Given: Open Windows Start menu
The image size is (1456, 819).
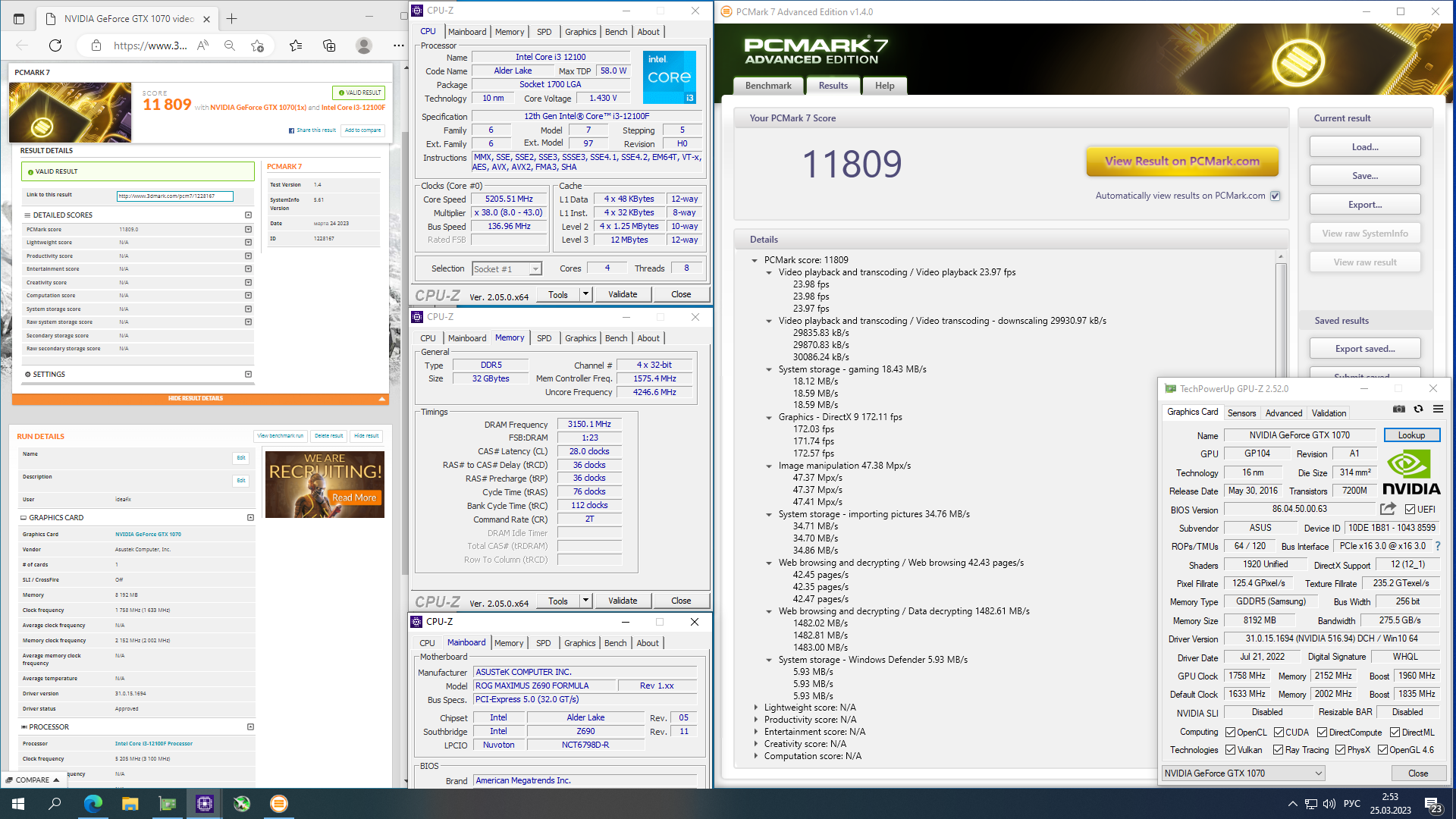Looking at the screenshot, I should pos(18,804).
